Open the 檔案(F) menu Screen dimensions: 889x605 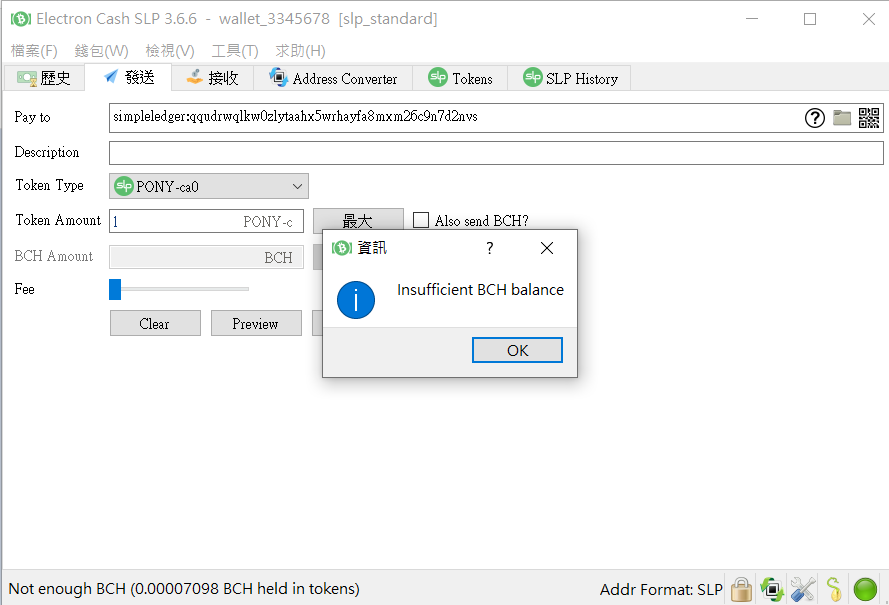pyautogui.click(x=34, y=51)
